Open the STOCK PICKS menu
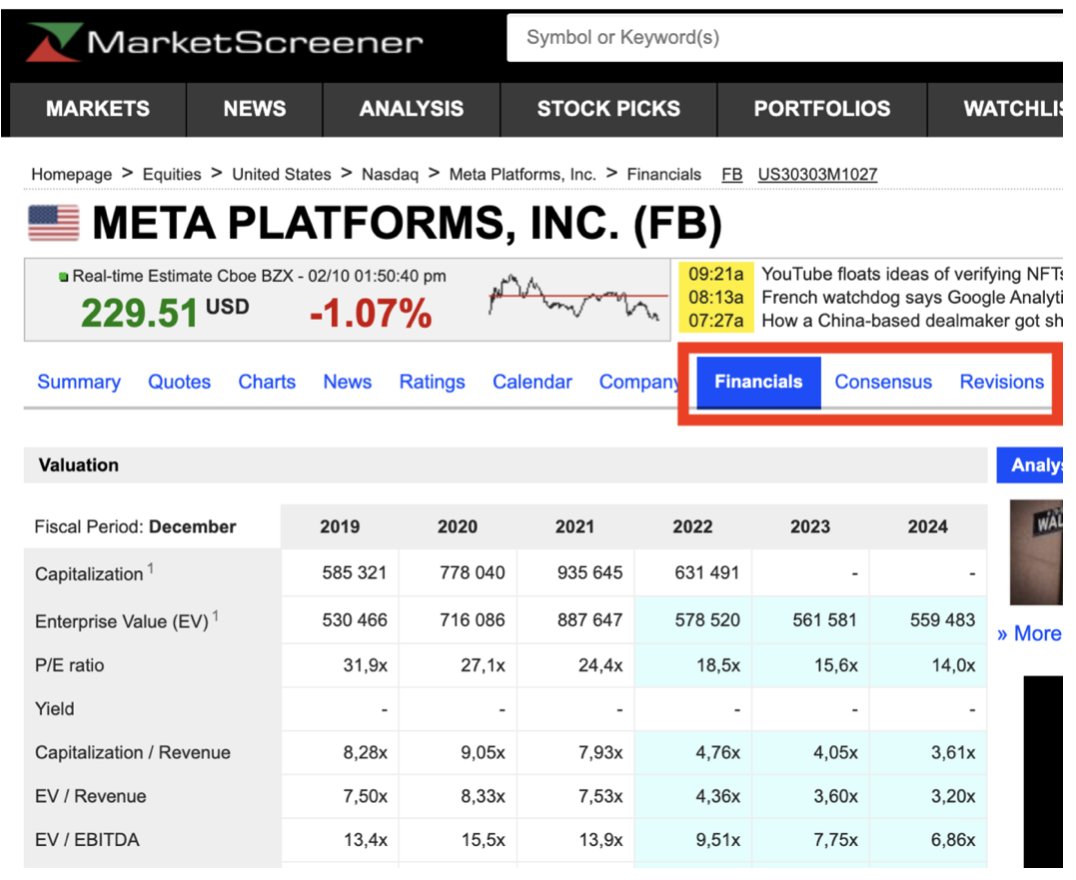The height and width of the screenshot is (880, 1076). coord(609,108)
